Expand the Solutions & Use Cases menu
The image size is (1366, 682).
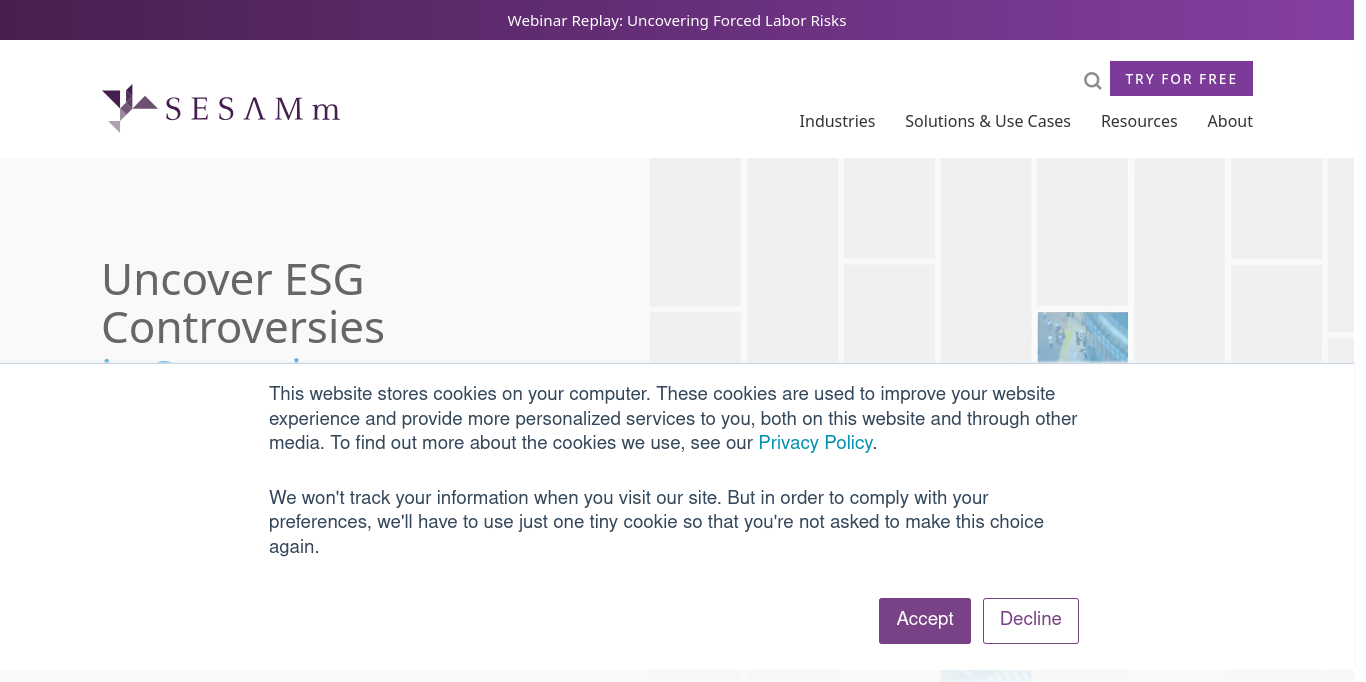click(x=987, y=121)
